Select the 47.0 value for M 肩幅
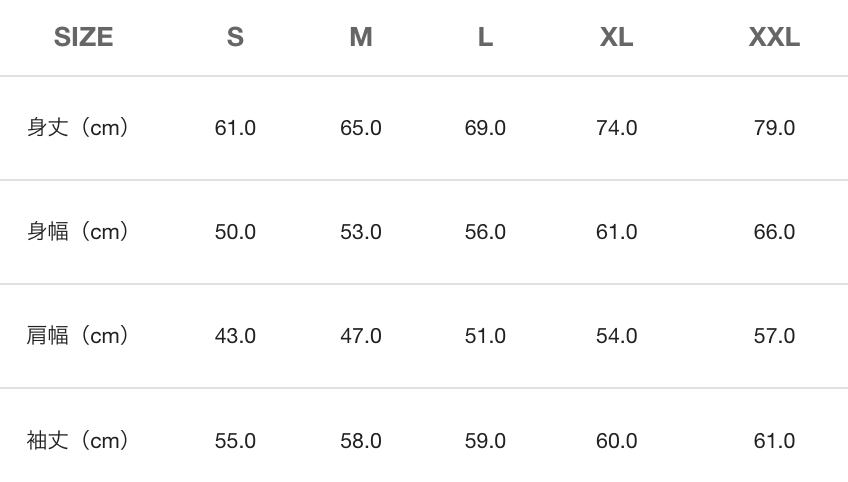The image size is (848, 482). coord(361,336)
